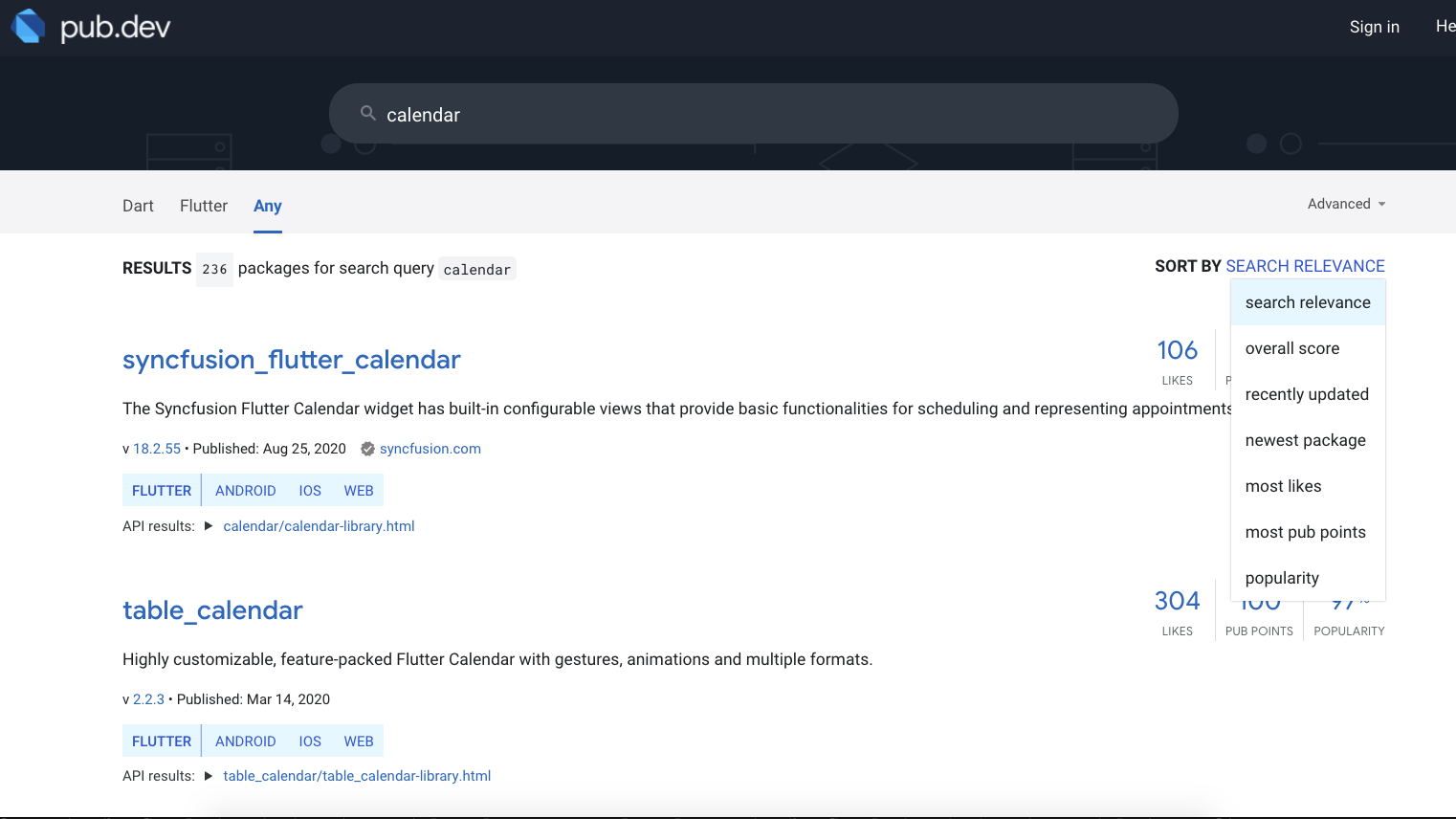Viewport: 1456px width, 819px height.
Task: Choose 'recently updated' sort option
Action: (x=1308, y=394)
